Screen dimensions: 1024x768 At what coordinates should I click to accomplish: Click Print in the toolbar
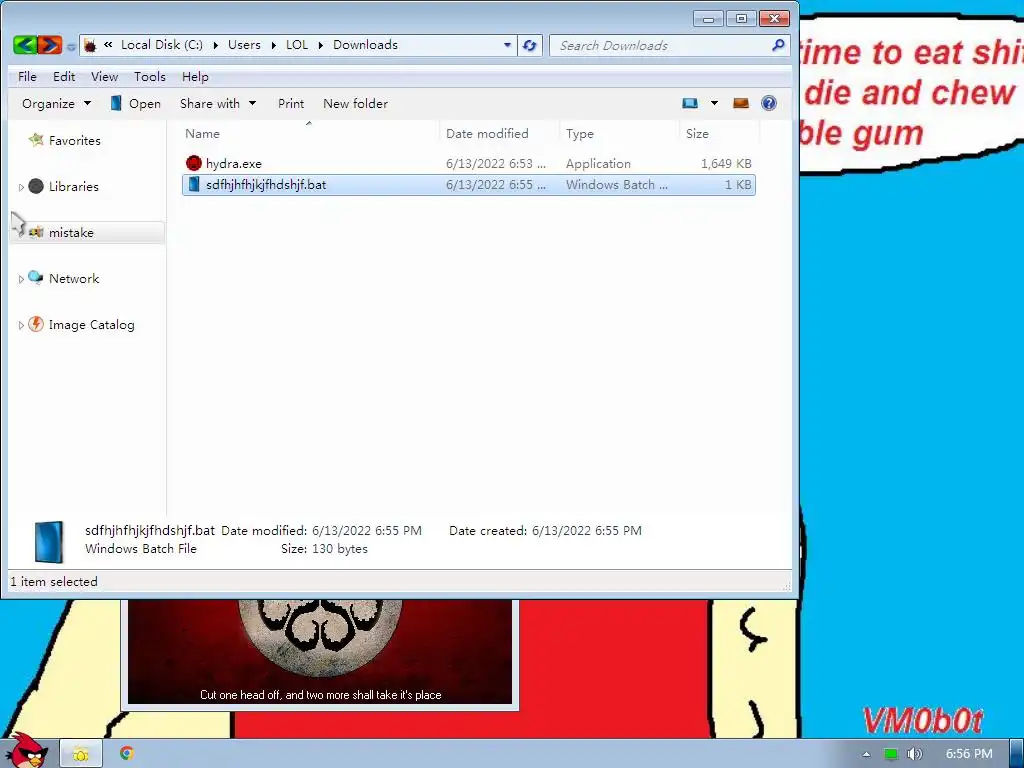pyautogui.click(x=291, y=104)
